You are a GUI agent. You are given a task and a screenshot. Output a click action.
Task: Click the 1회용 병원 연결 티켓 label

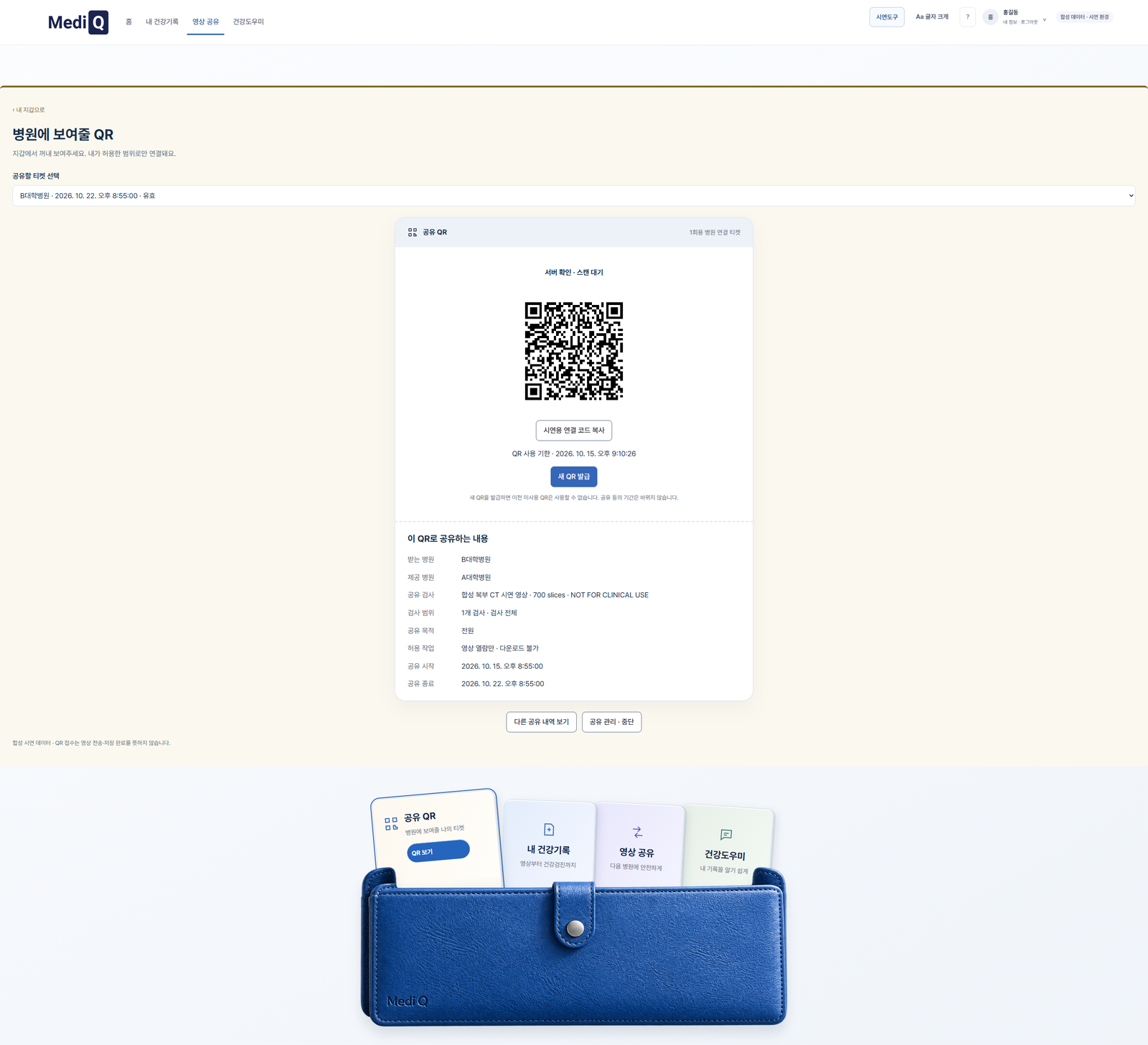click(715, 233)
